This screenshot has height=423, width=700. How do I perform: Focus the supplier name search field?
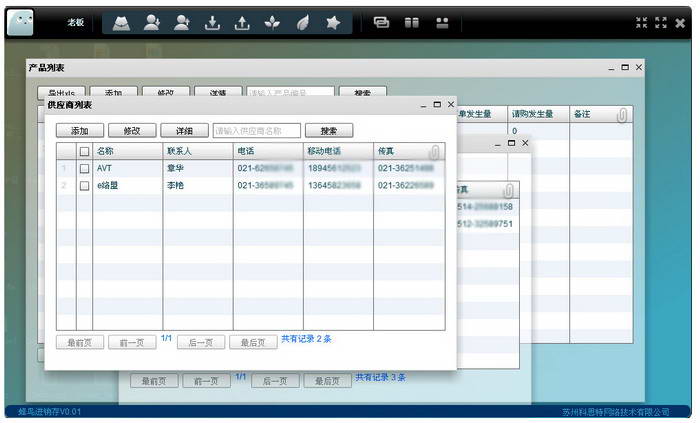coord(257,131)
